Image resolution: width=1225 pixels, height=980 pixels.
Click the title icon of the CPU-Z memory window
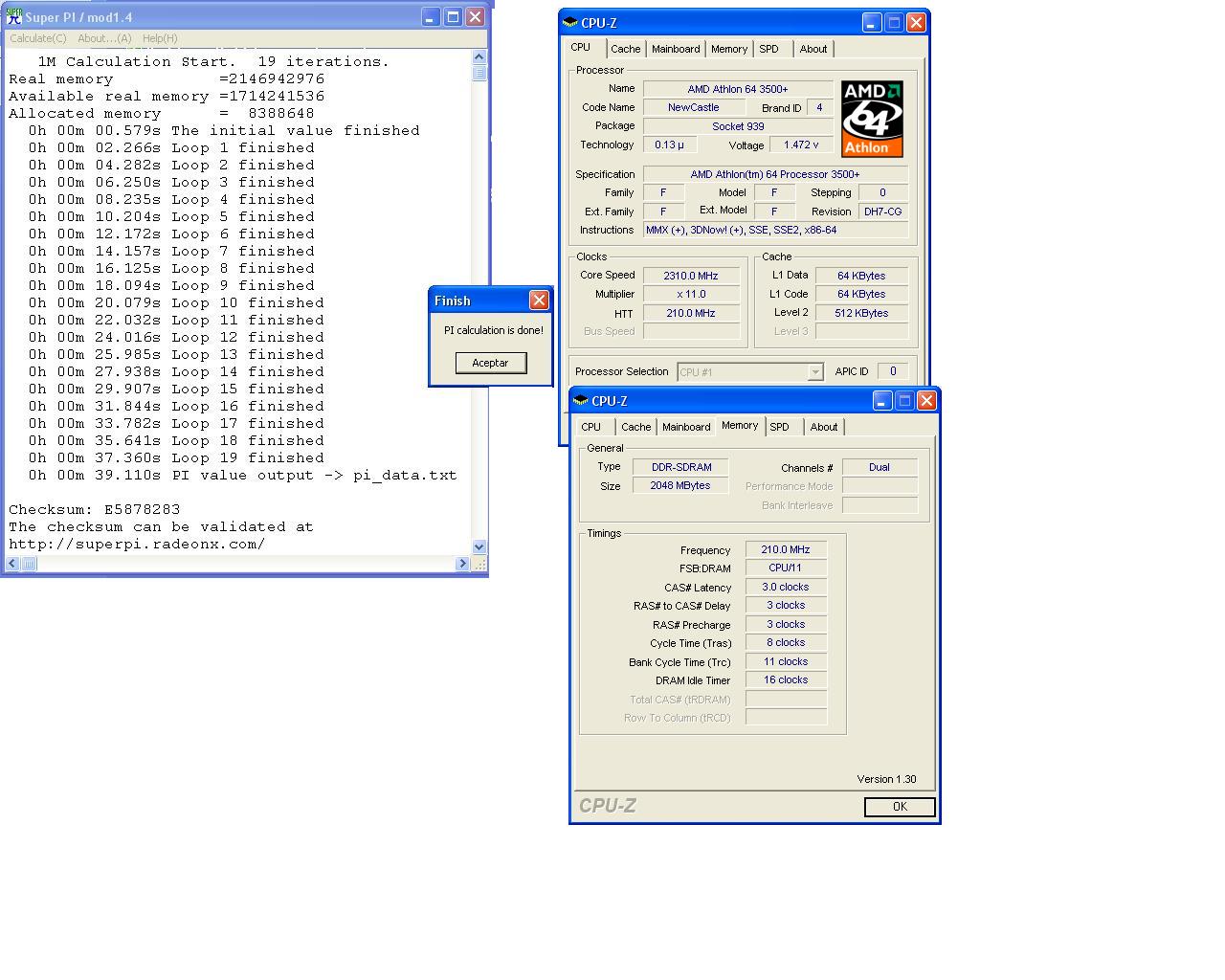click(581, 401)
